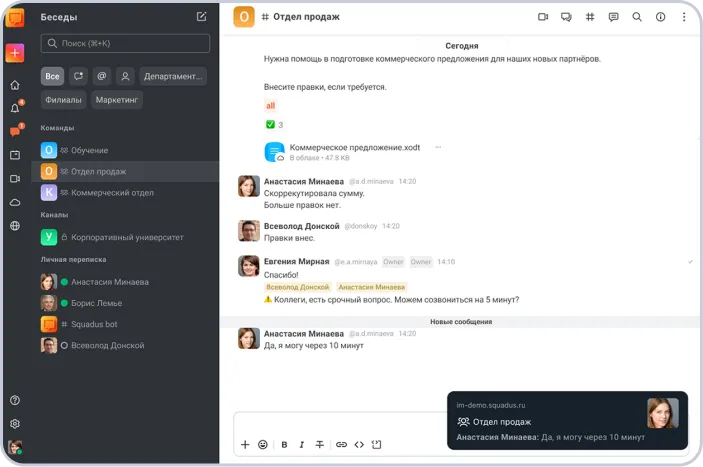Open the kebab menu in chat header
This screenshot has height=467, width=703.
(x=684, y=17)
